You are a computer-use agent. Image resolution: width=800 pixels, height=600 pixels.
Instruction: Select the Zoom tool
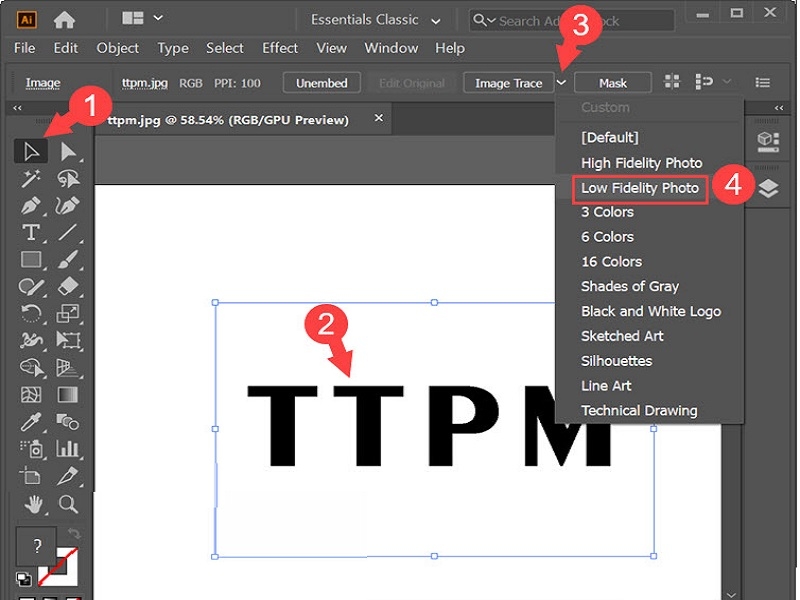(68, 505)
